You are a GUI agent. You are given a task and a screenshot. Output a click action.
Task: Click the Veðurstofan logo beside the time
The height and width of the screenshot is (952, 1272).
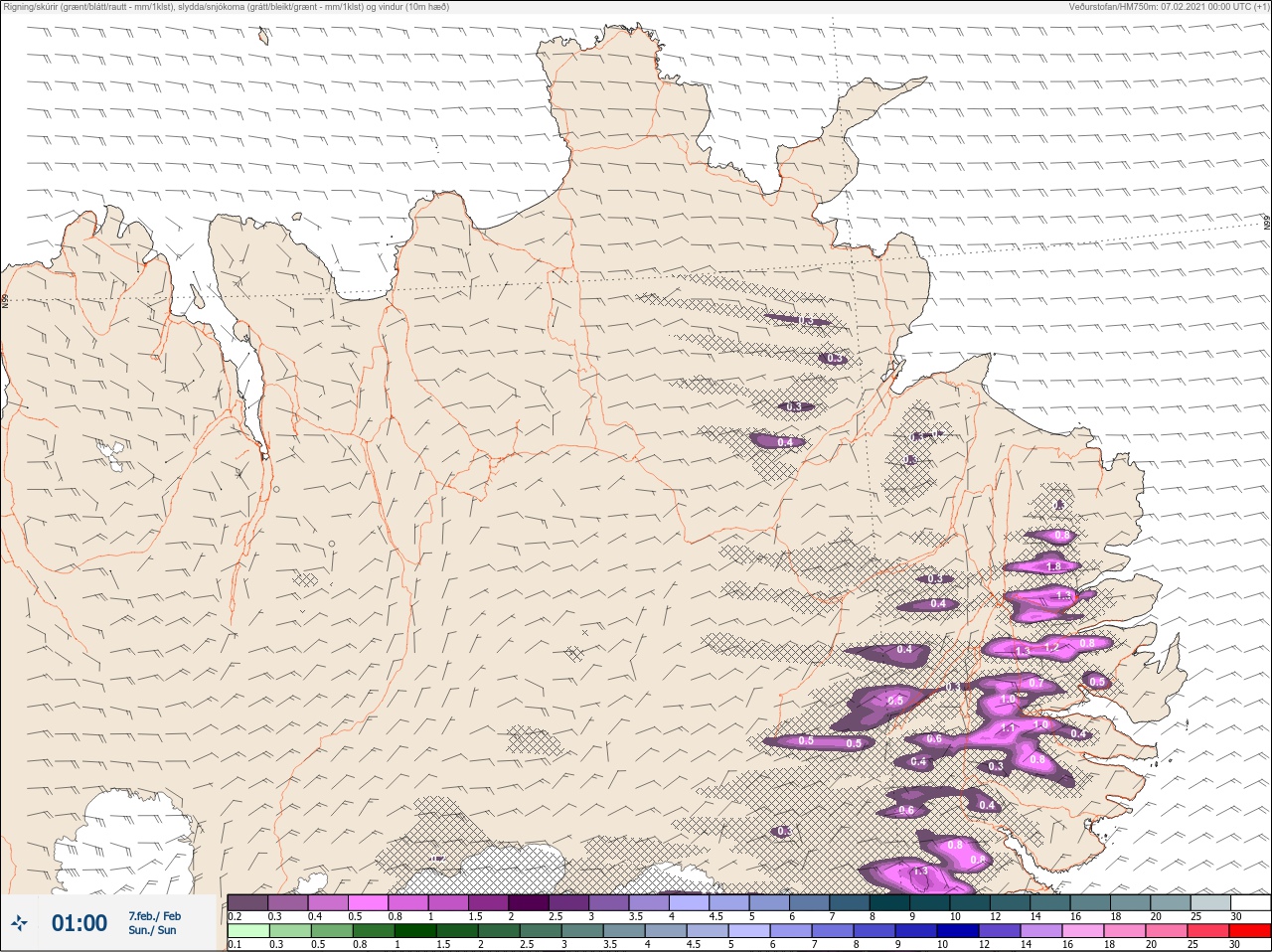(x=20, y=924)
